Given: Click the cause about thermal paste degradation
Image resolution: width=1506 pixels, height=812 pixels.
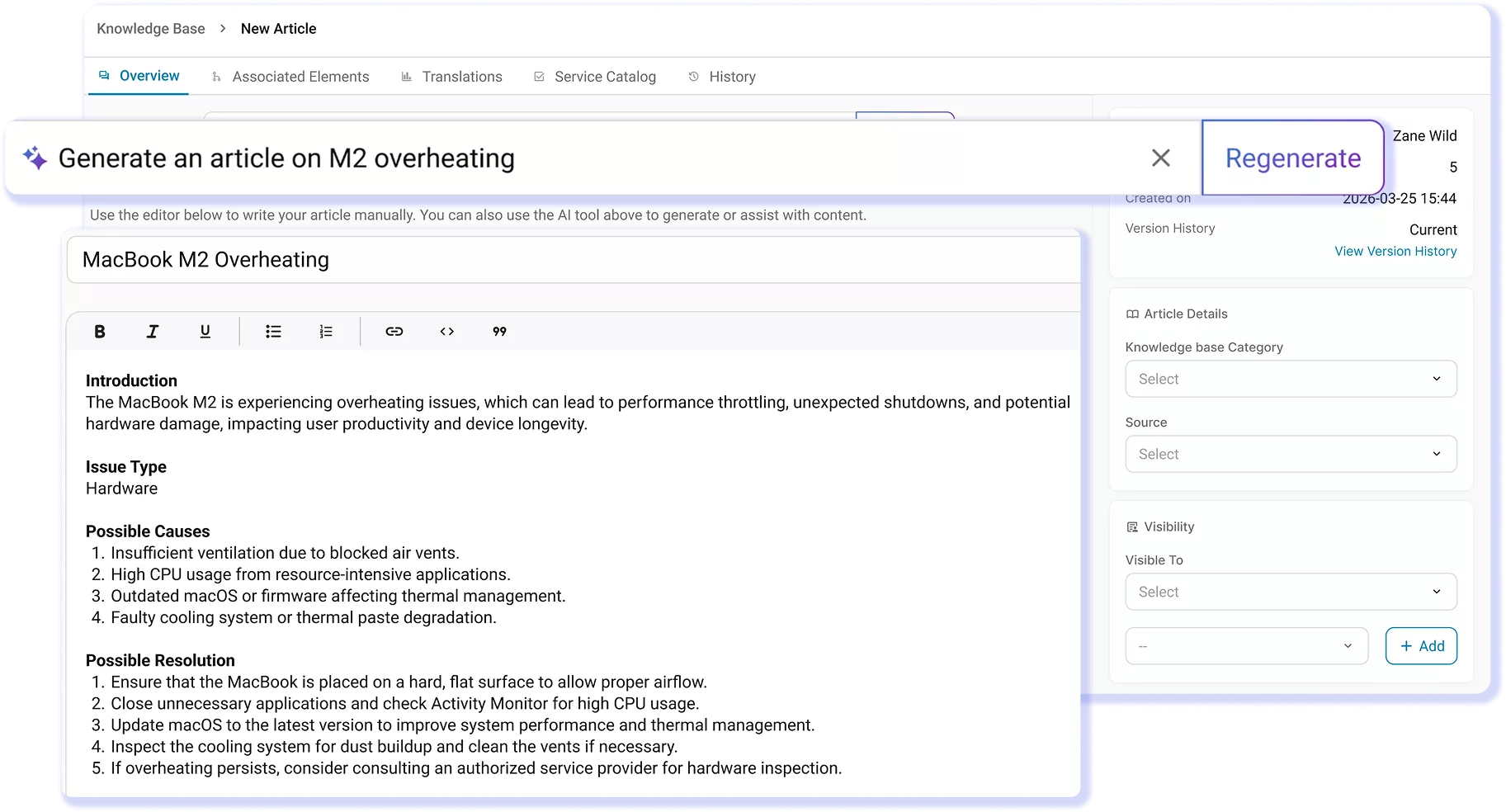Looking at the screenshot, I should (x=304, y=617).
